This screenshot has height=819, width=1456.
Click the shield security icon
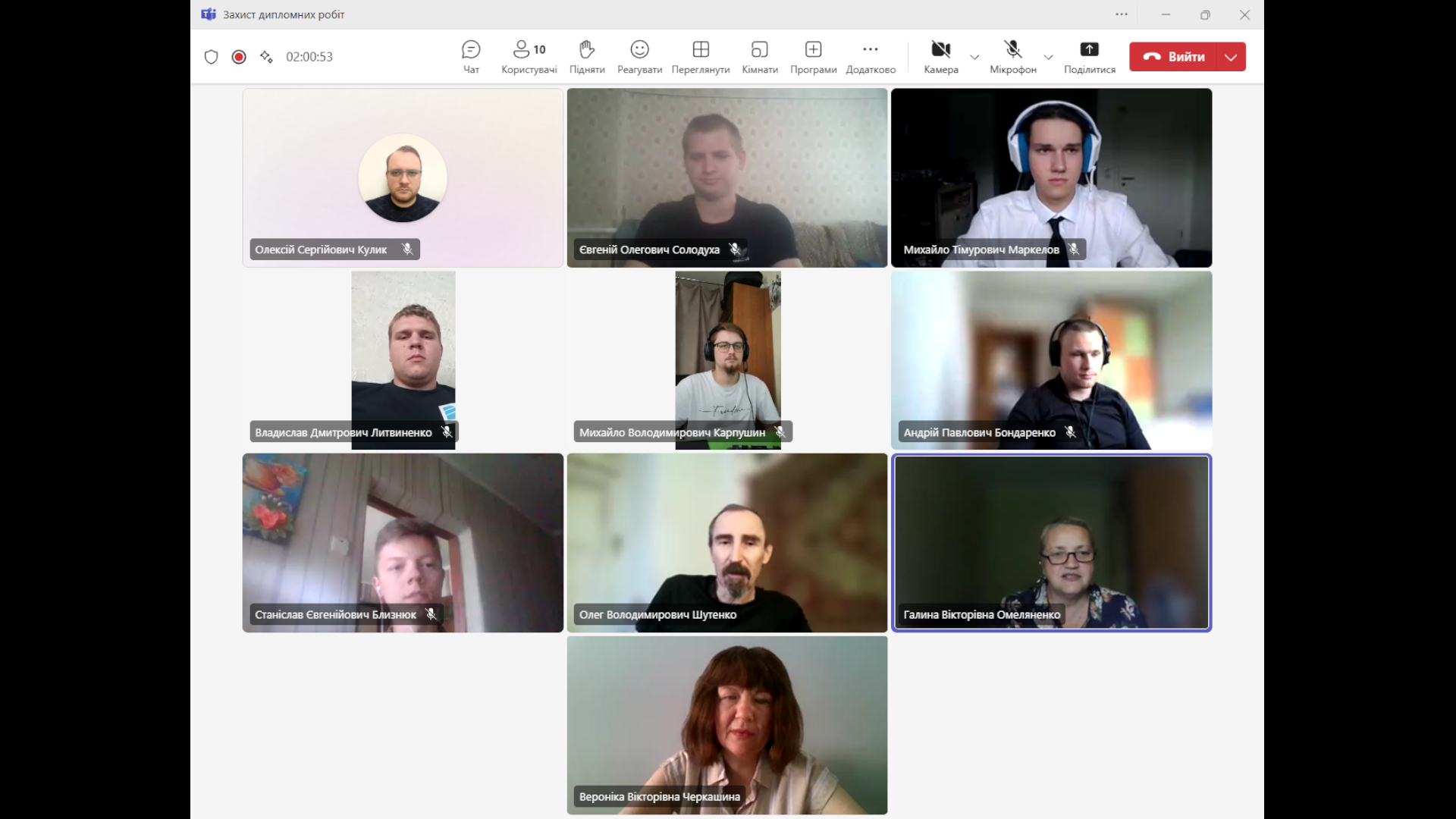(x=212, y=57)
